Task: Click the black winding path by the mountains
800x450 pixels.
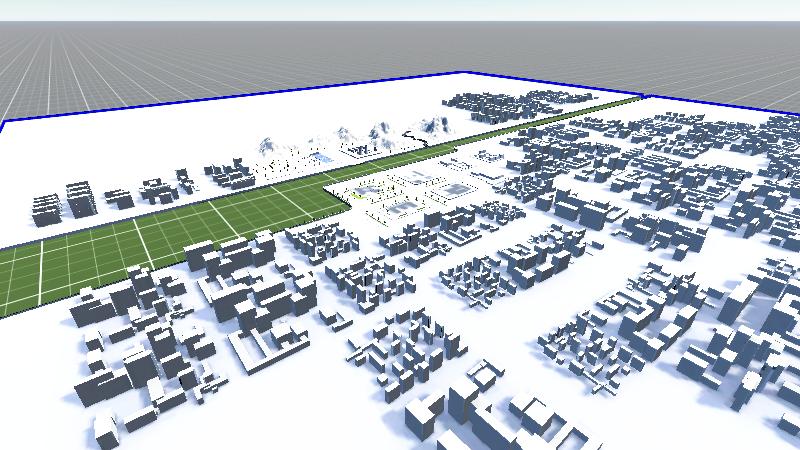Action: click(415, 140)
